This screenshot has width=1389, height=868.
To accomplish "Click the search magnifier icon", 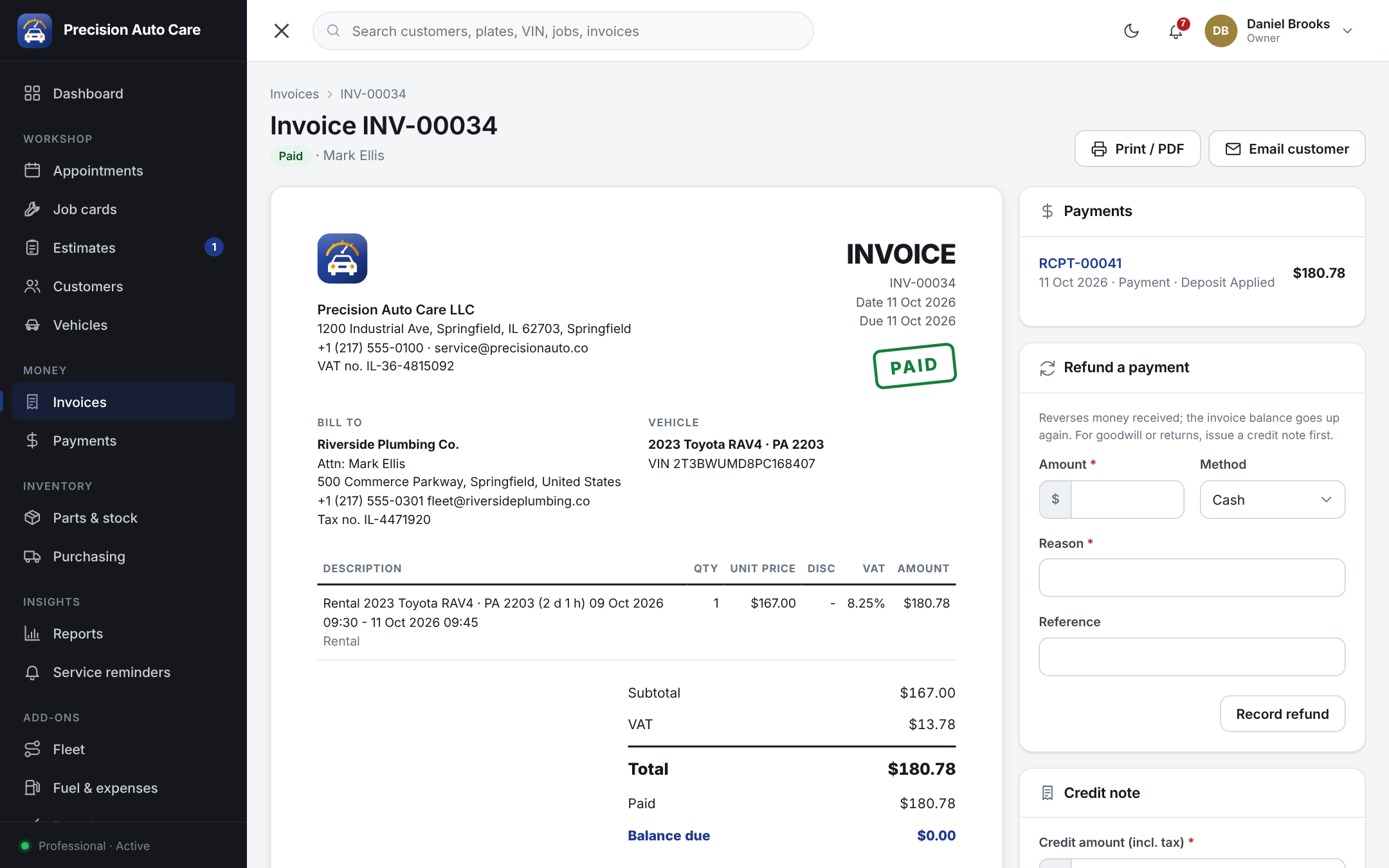I will point(333,31).
